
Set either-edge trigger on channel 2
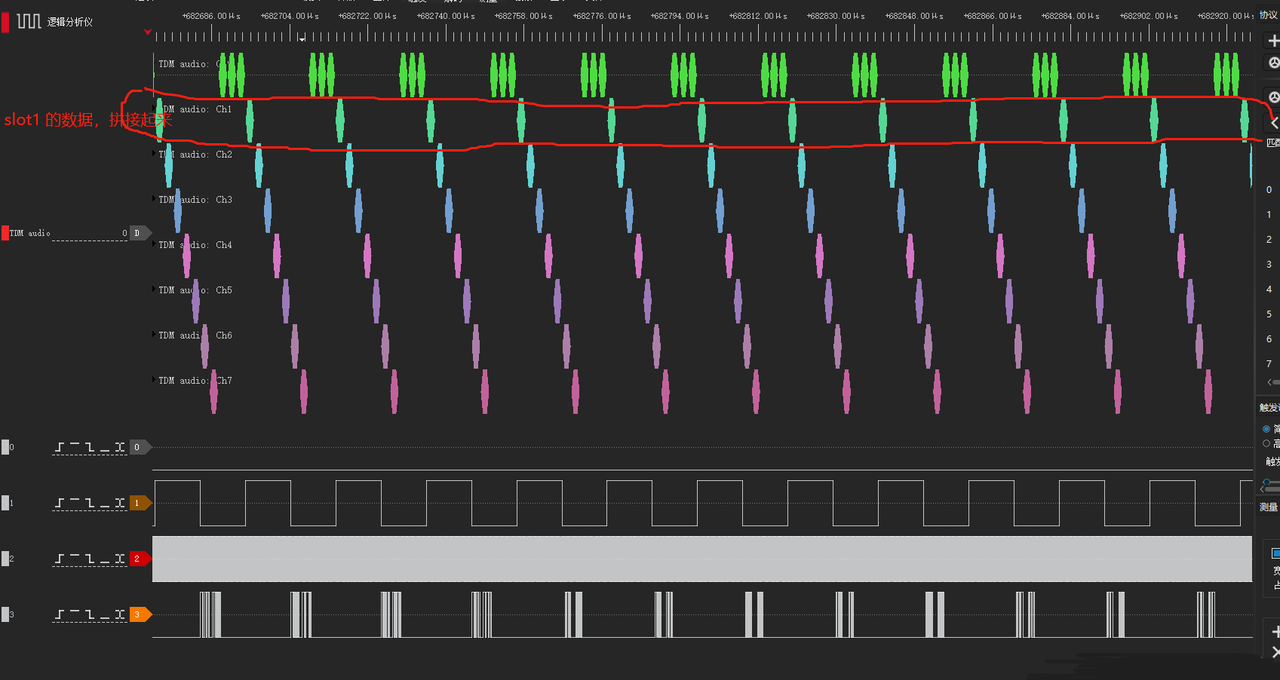pyautogui.click(x=120, y=559)
